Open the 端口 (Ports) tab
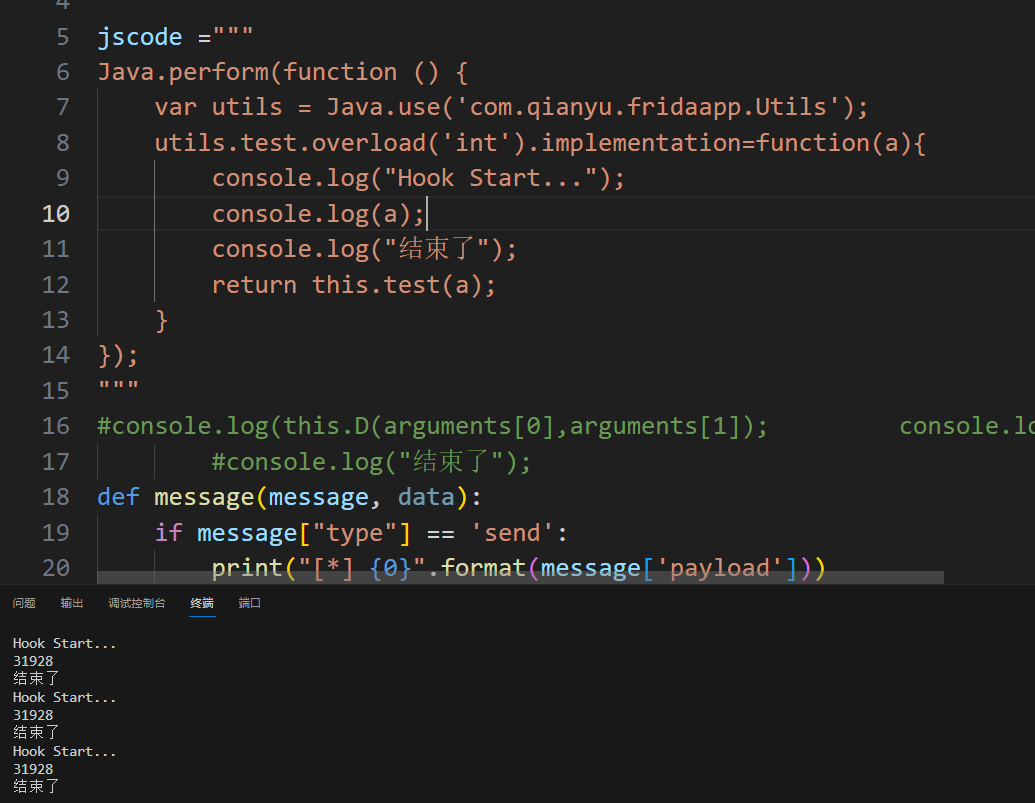1035x803 pixels. pyautogui.click(x=250, y=603)
